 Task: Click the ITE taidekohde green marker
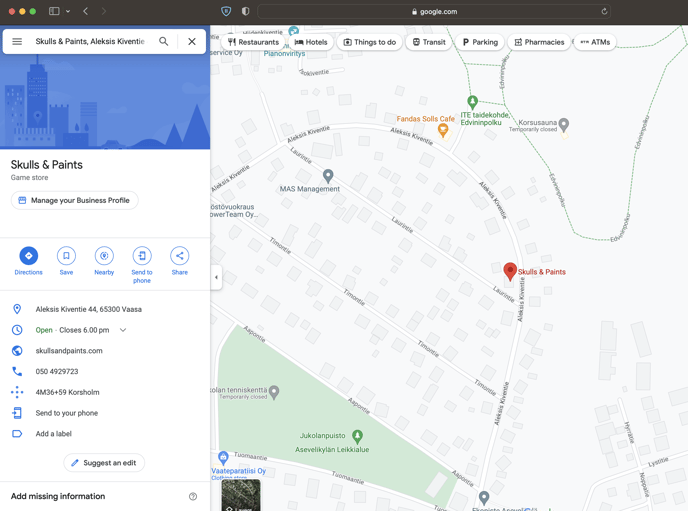472,103
